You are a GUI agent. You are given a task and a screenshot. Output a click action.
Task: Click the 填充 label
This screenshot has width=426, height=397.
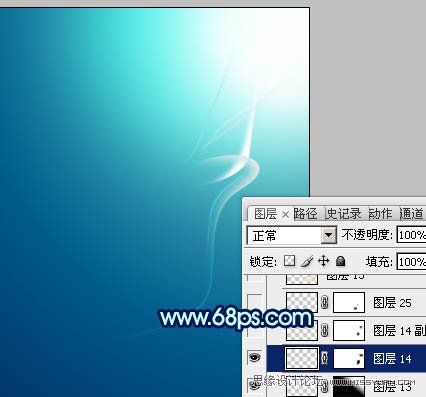pyautogui.click(x=379, y=262)
